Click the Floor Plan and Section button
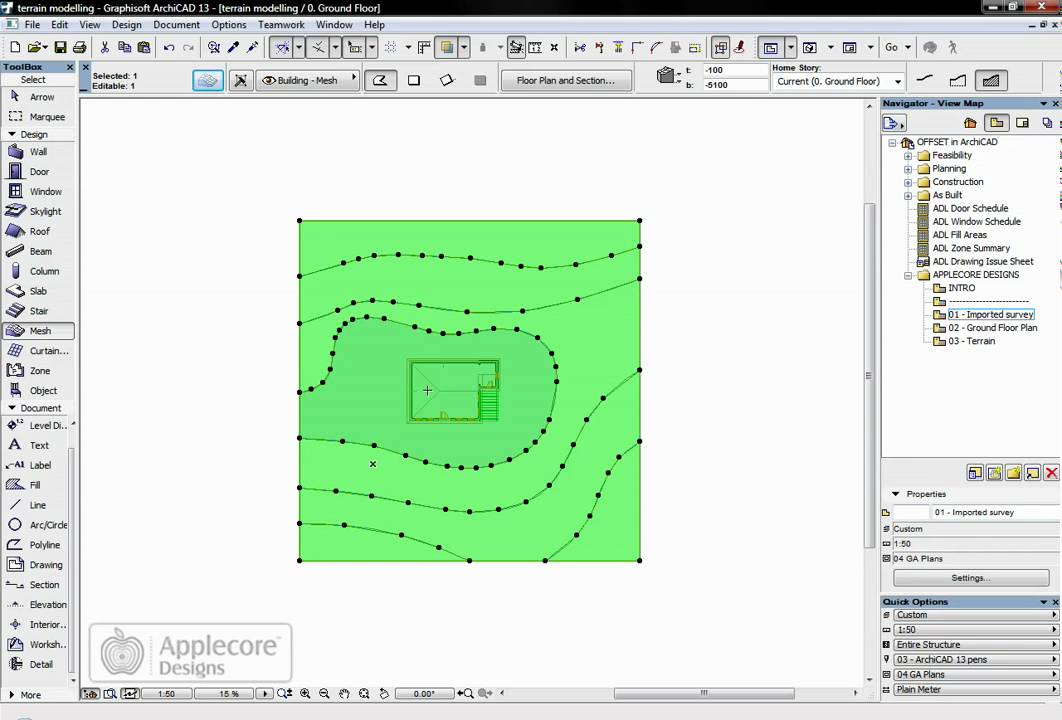The image size is (1062, 720). tap(566, 80)
